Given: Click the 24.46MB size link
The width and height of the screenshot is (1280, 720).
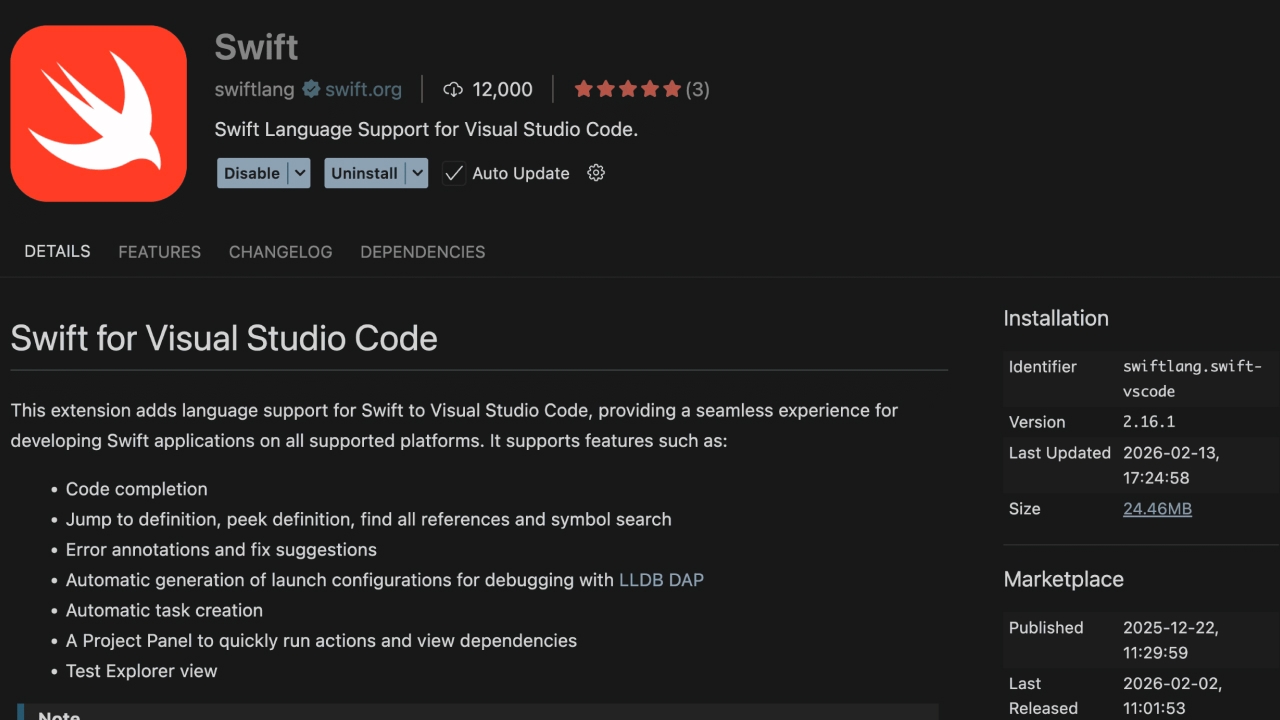Looking at the screenshot, I should point(1157,509).
